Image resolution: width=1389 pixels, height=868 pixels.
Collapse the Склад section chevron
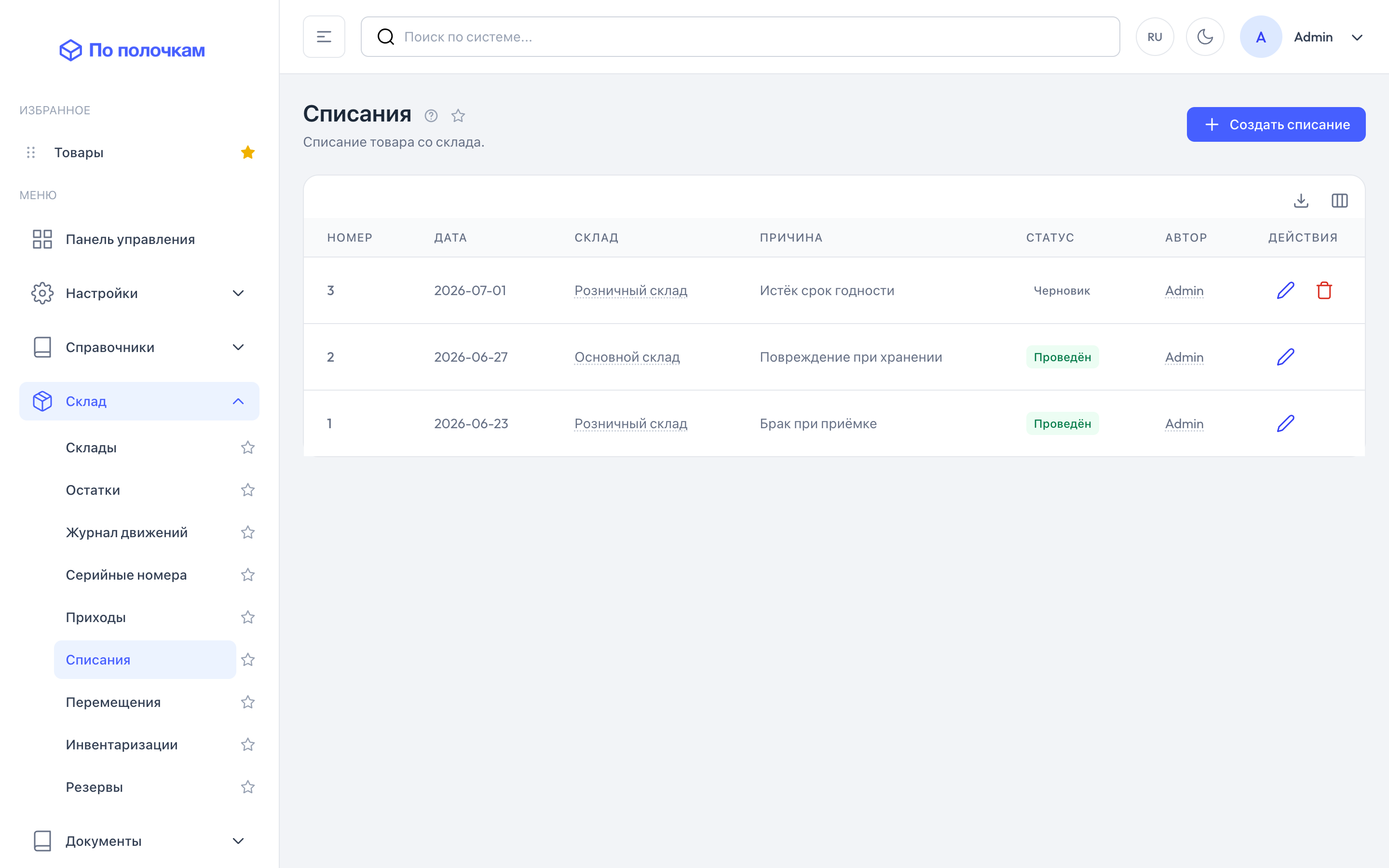point(238,401)
